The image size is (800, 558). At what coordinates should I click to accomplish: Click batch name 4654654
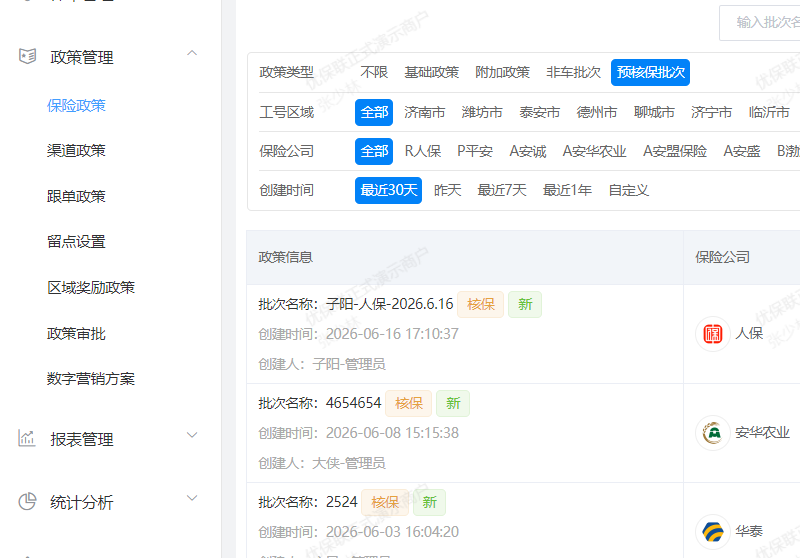354,403
